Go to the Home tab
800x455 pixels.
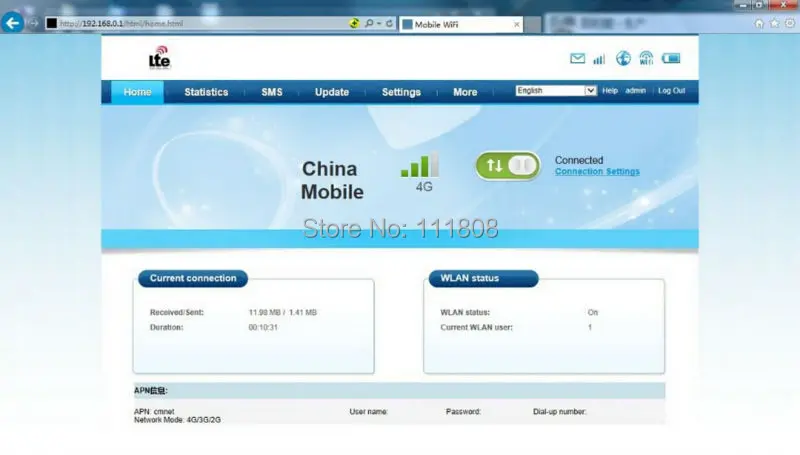click(x=137, y=92)
